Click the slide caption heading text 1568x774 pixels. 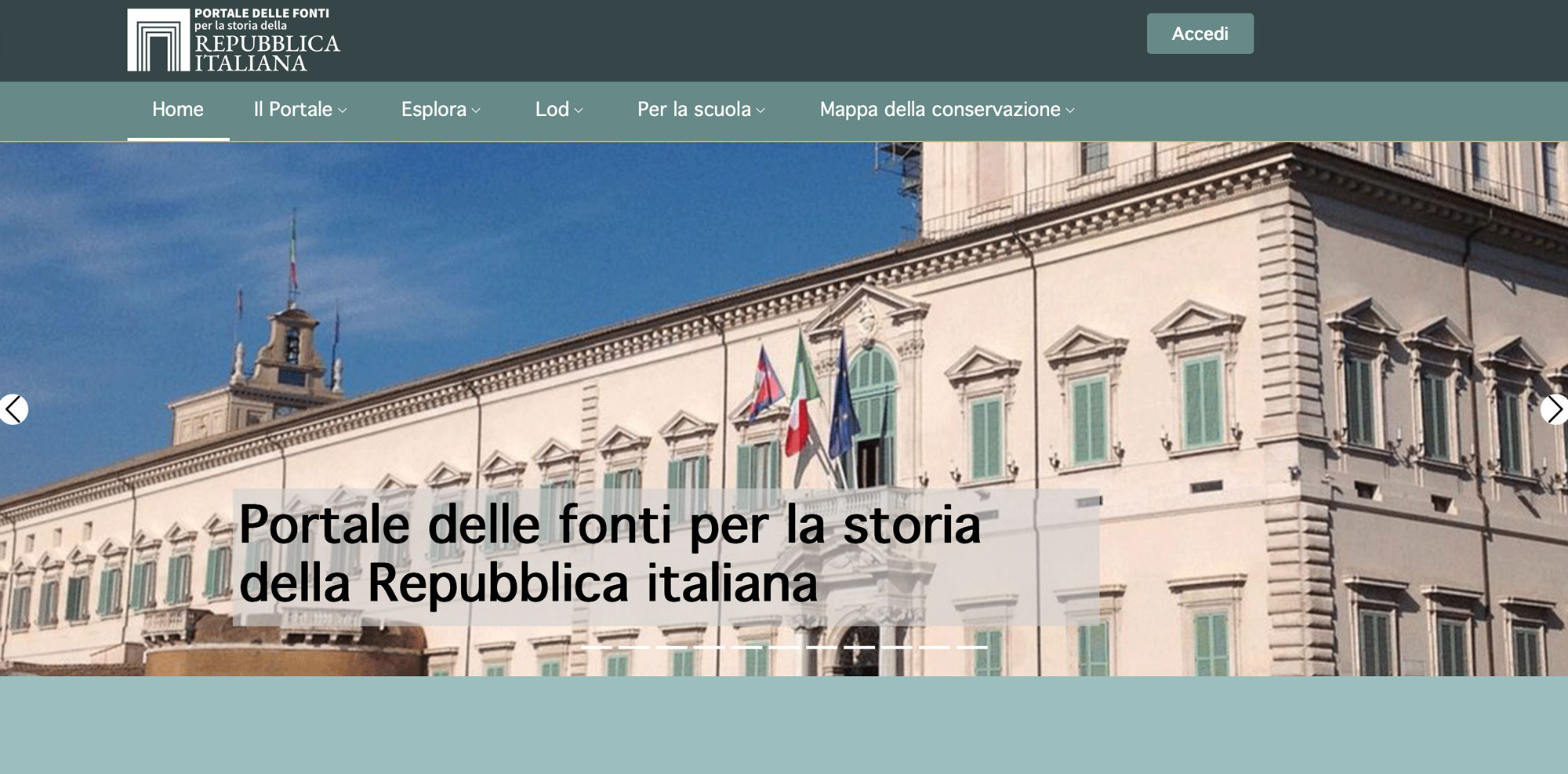coord(609,554)
